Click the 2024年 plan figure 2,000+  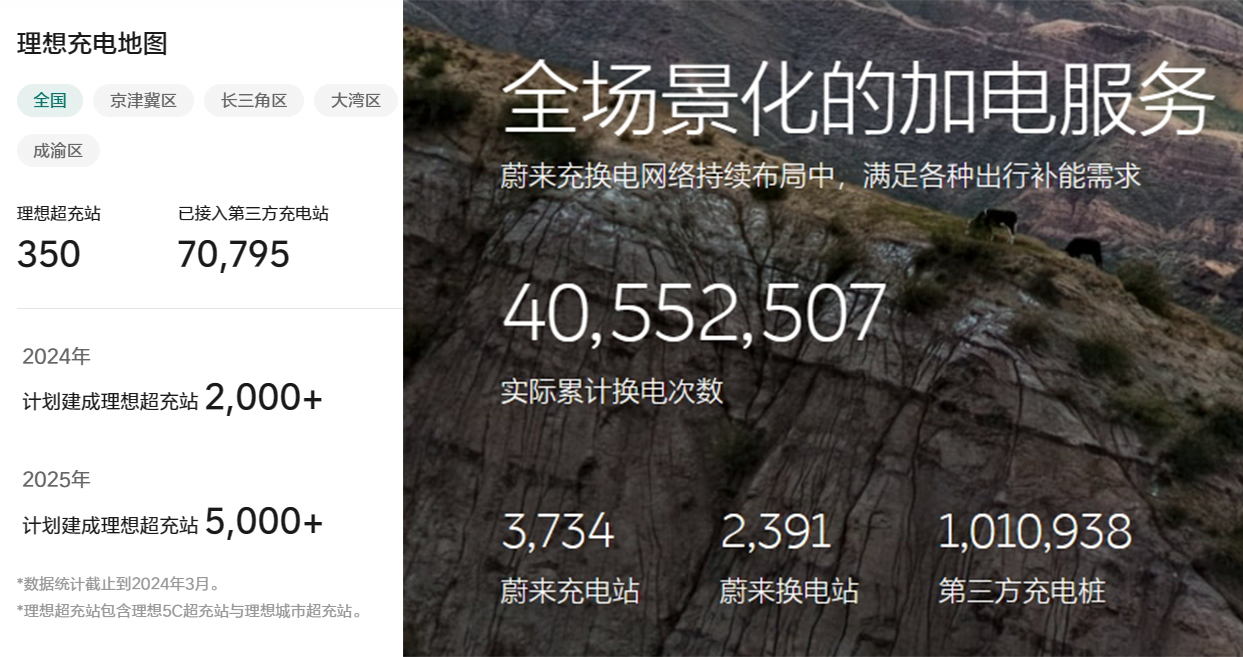click(x=264, y=398)
